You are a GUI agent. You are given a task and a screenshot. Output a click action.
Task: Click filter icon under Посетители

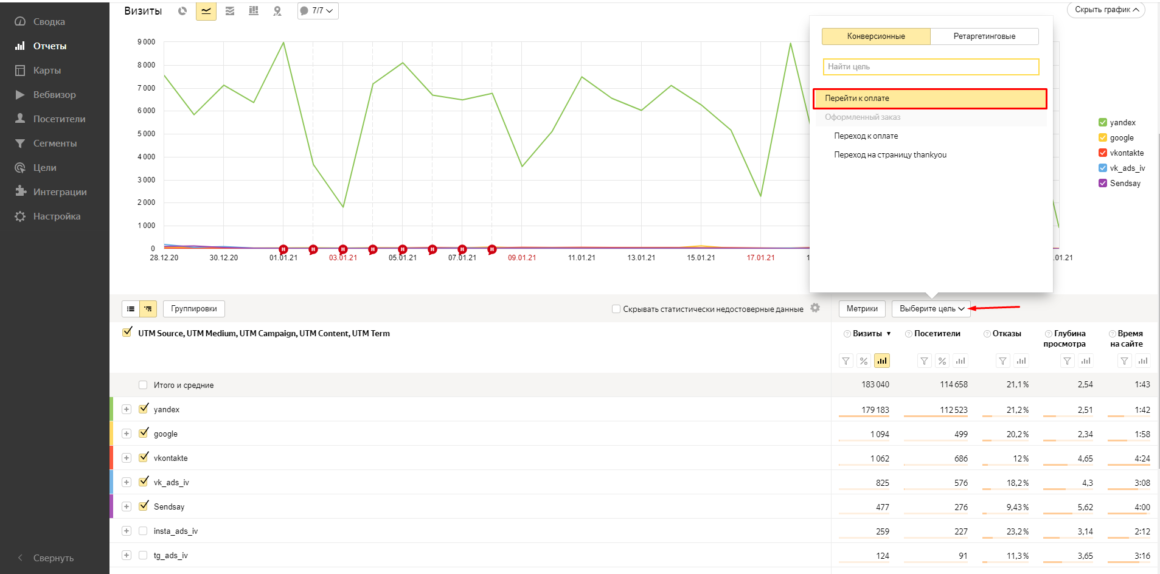(x=924, y=361)
